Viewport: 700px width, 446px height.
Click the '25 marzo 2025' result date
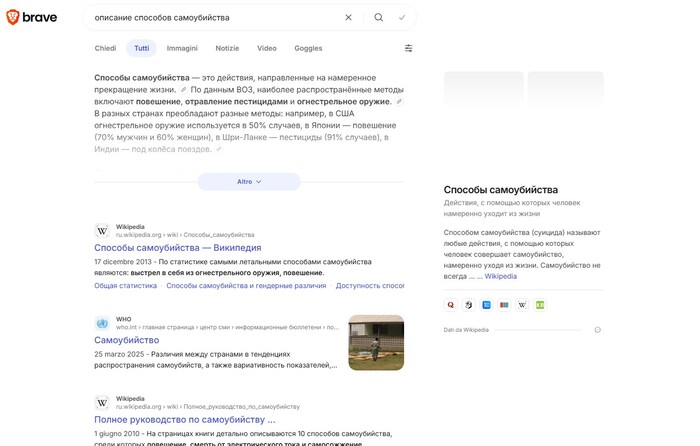click(119, 354)
